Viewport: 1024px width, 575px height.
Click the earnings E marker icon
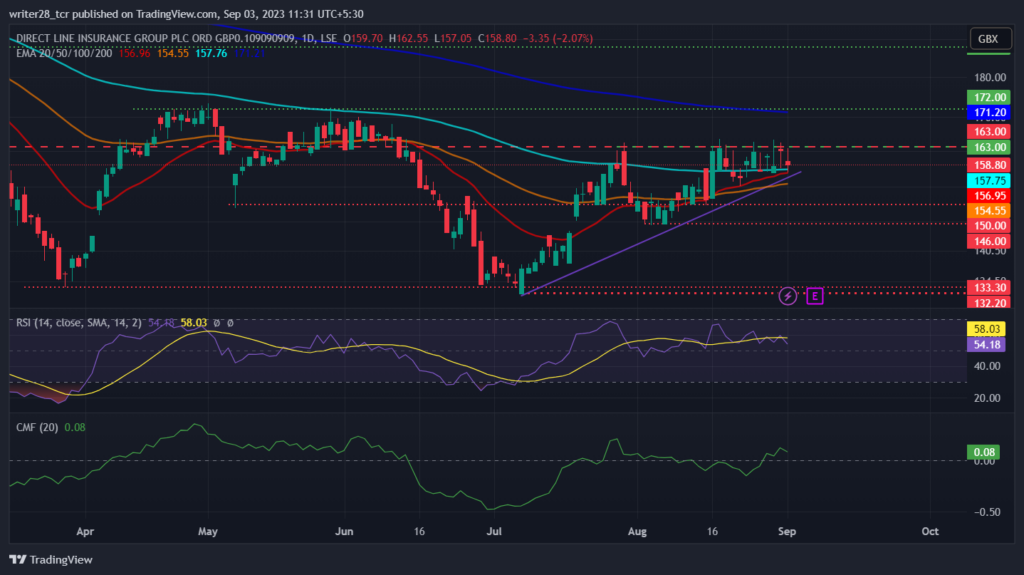click(814, 296)
